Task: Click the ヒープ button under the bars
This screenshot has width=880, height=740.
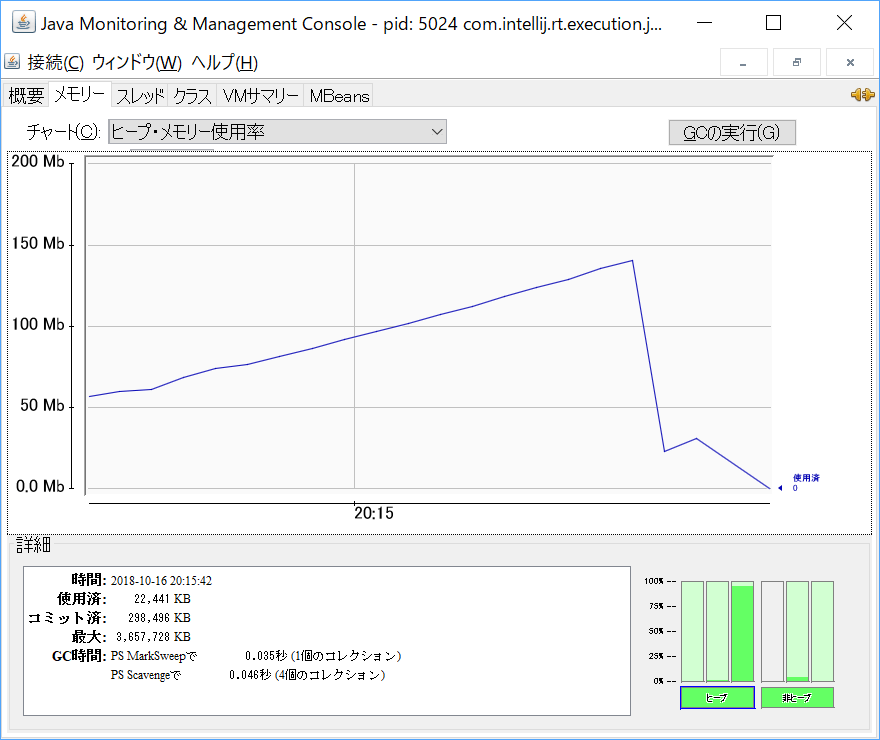Action: (717, 698)
